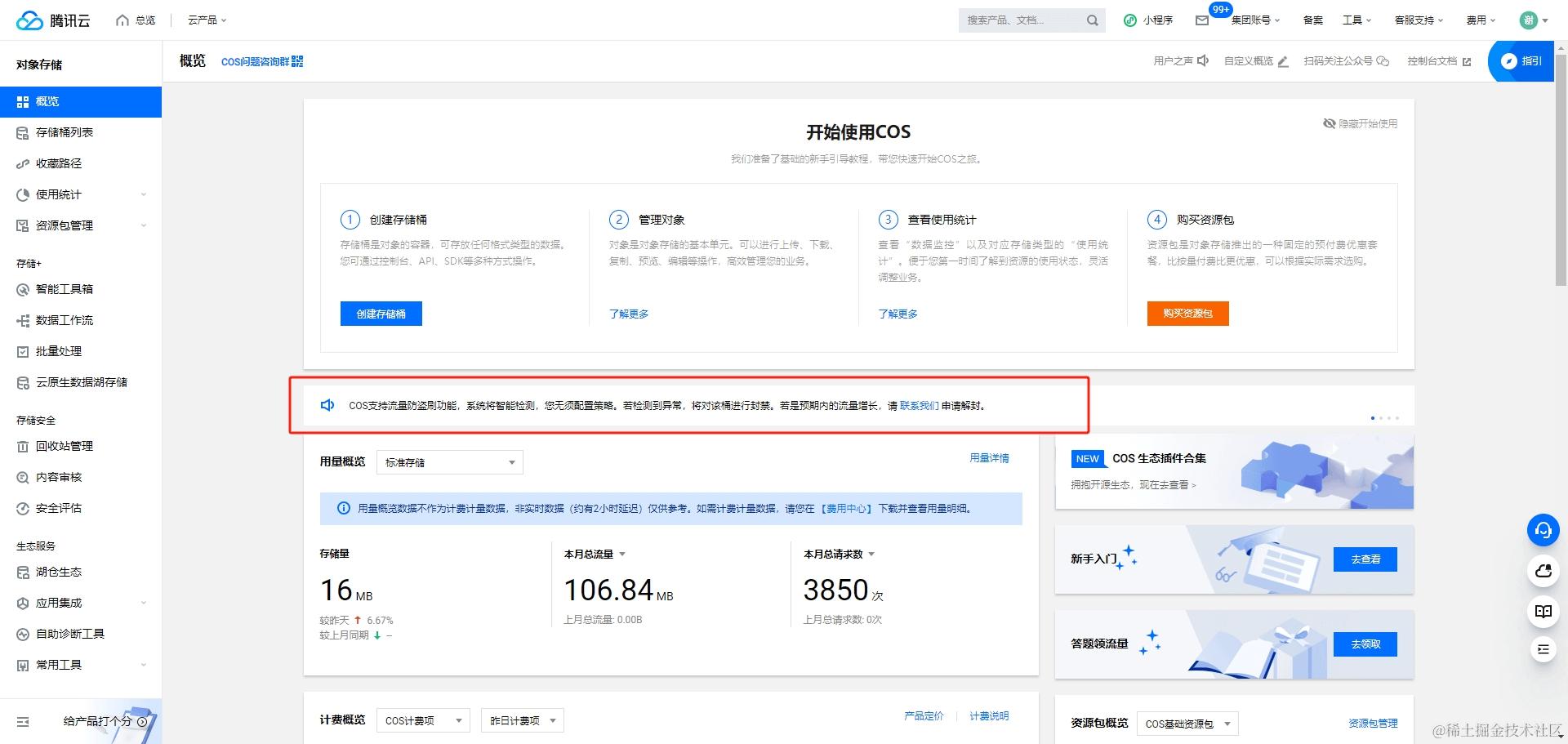The width and height of the screenshot is (1568, 744).
Task: Open 批量处理 in the sidebar
Action: [81, 351]
